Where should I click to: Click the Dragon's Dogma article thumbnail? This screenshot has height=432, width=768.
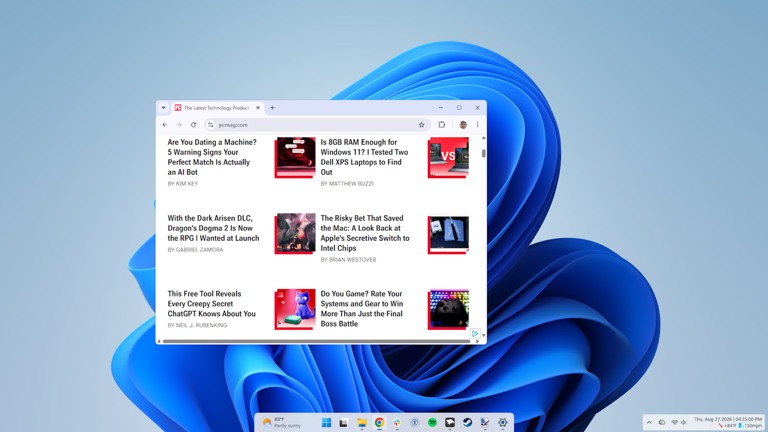(295, 233)
